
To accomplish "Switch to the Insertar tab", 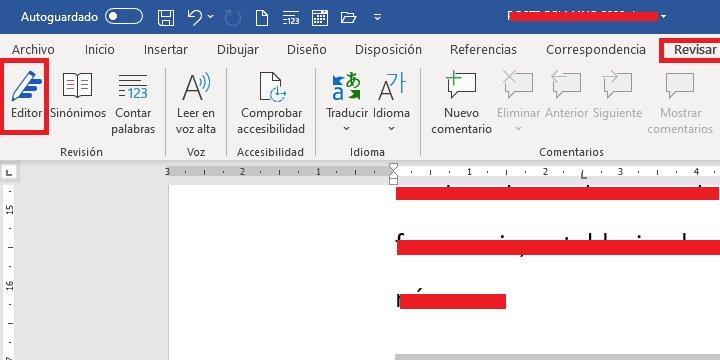I will (166, 50).
